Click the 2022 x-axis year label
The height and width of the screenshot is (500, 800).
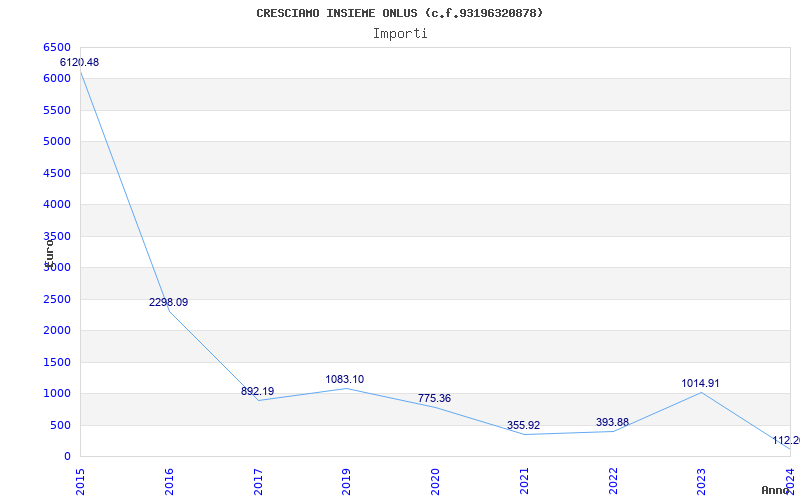point(613,482)
